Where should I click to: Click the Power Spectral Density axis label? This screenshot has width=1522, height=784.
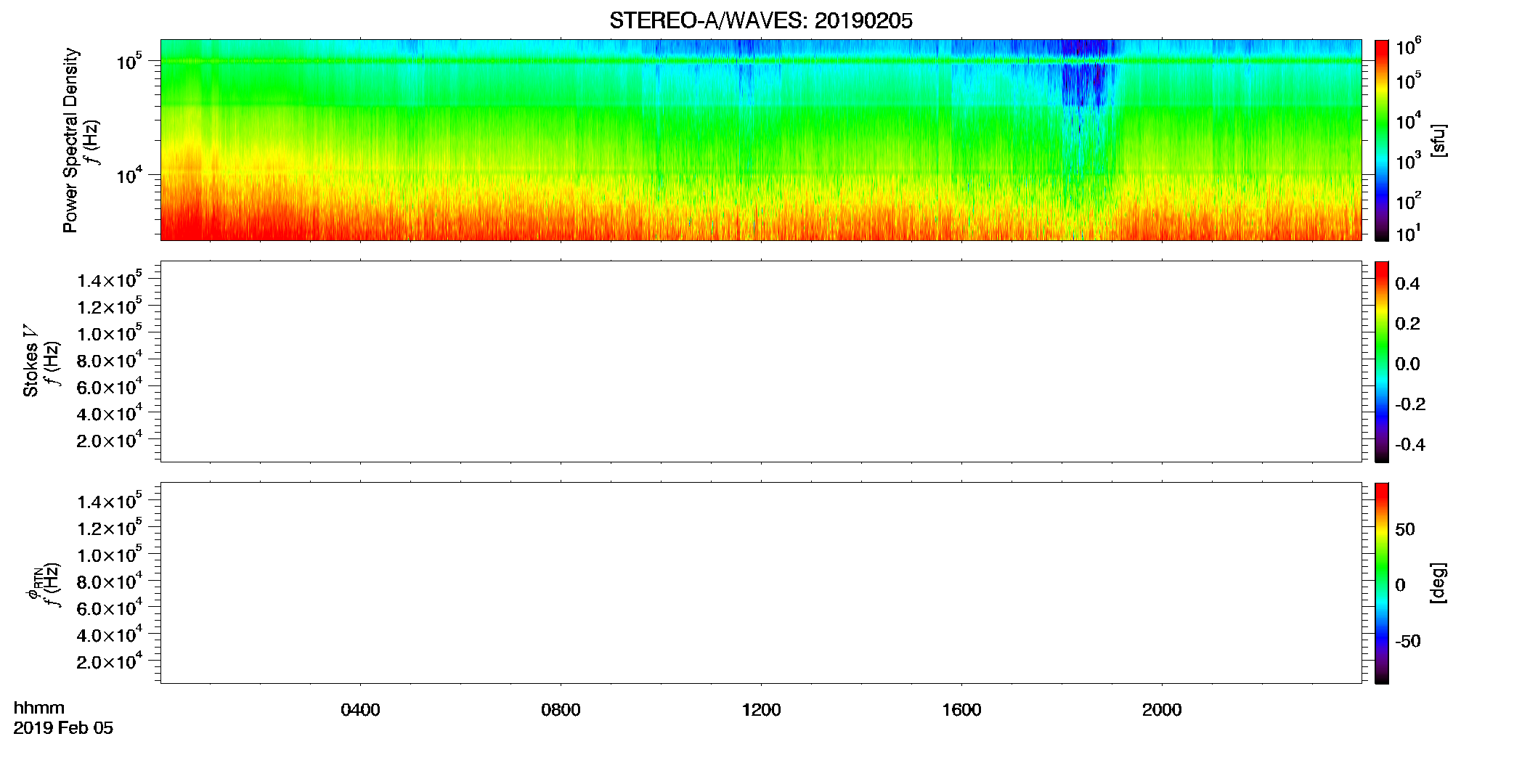pyautogui.click(x=70, y=140)
